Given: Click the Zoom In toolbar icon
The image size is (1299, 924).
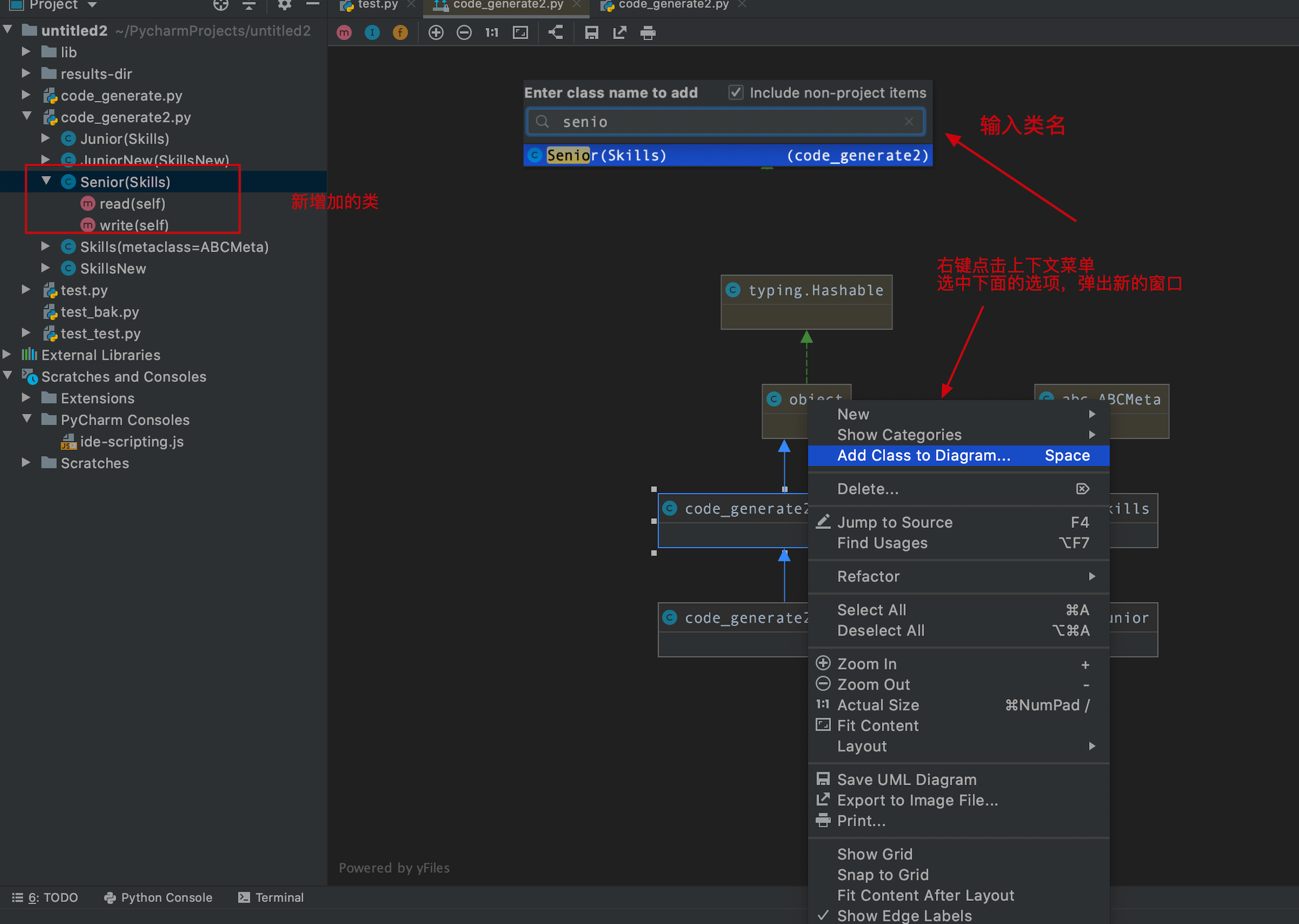Looking at the screenshot, I should click(436, 33).
